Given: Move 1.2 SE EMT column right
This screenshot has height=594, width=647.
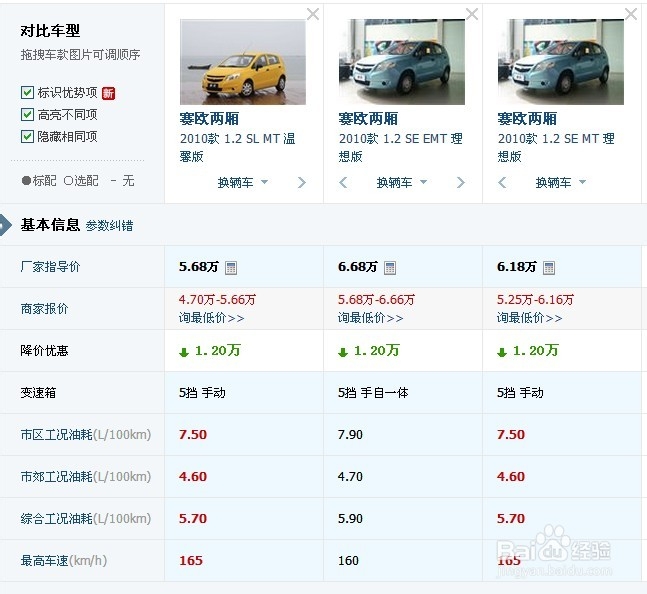Looking at the screenshot, I should point(461,182).
